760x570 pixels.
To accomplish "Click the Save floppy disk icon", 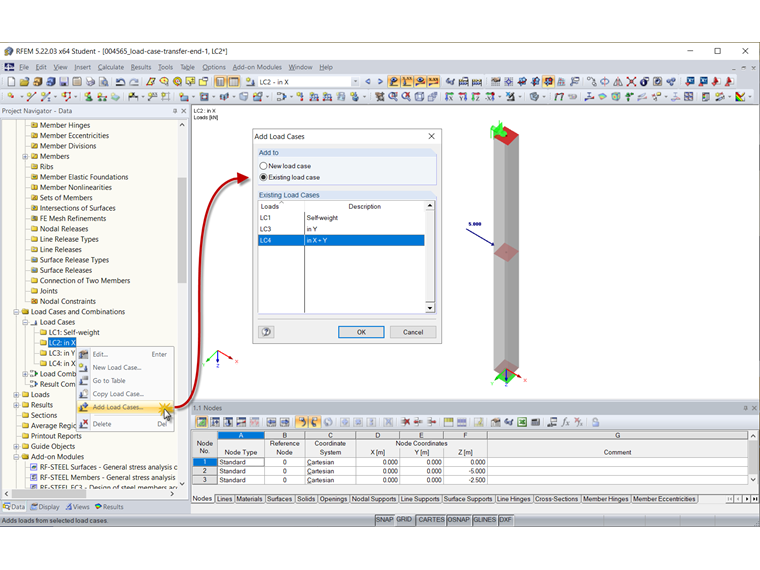I will [x=63, y=81].
